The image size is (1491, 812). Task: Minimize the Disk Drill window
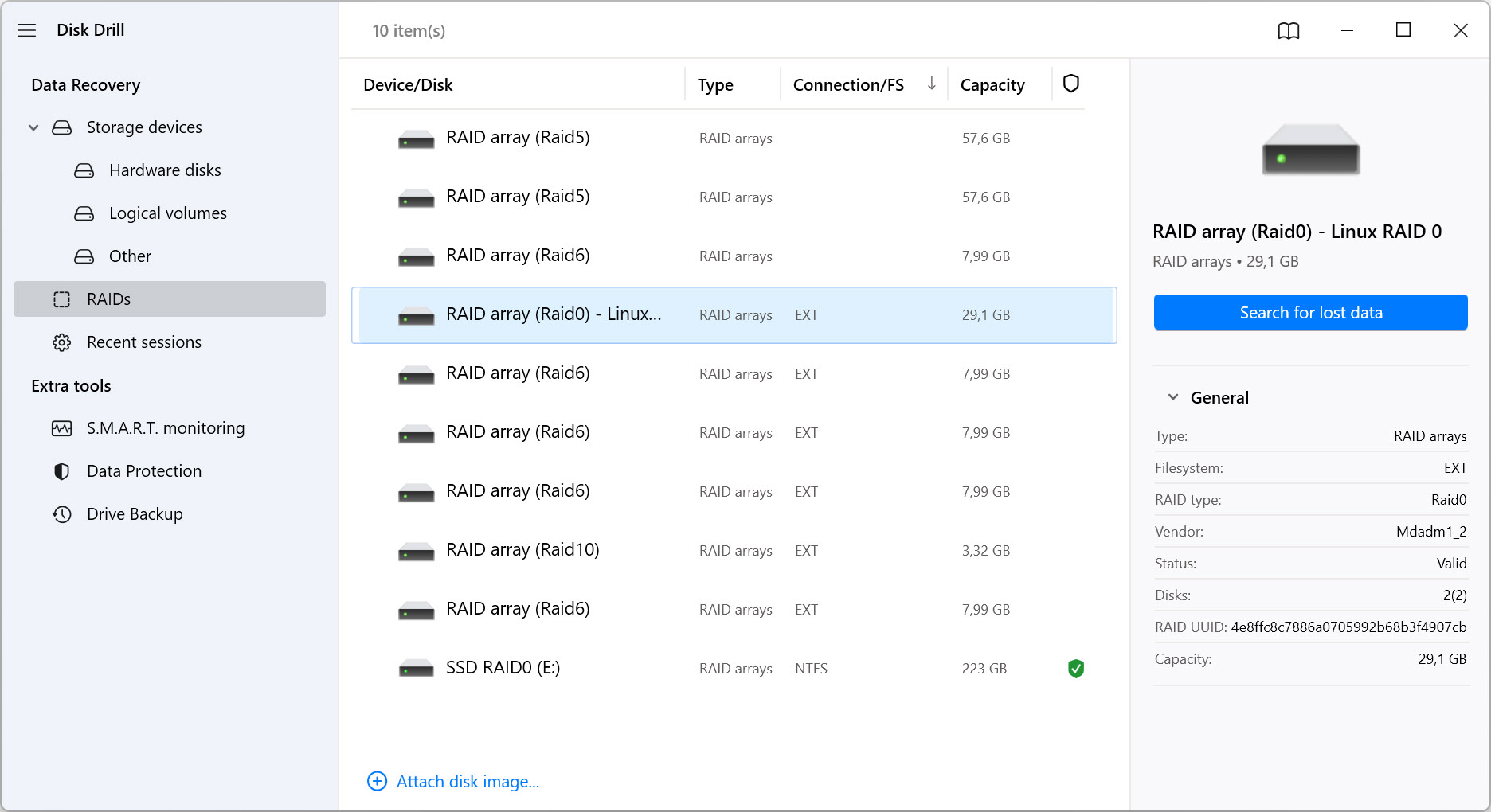coord(1347,30)
